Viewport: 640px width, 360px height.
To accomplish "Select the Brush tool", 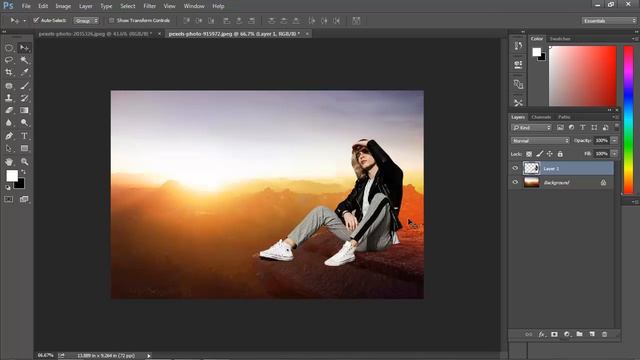I will tap(24, 86).
